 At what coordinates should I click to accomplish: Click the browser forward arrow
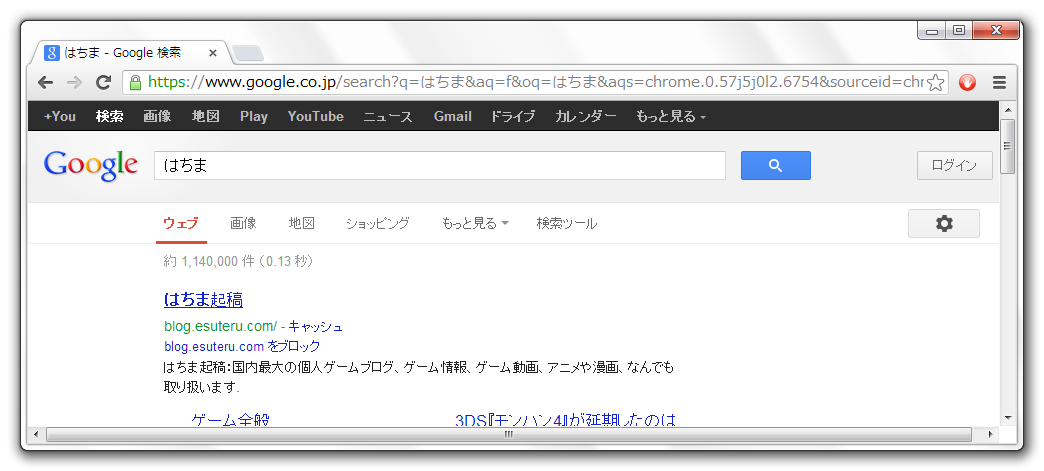click(x=75, y=83)
